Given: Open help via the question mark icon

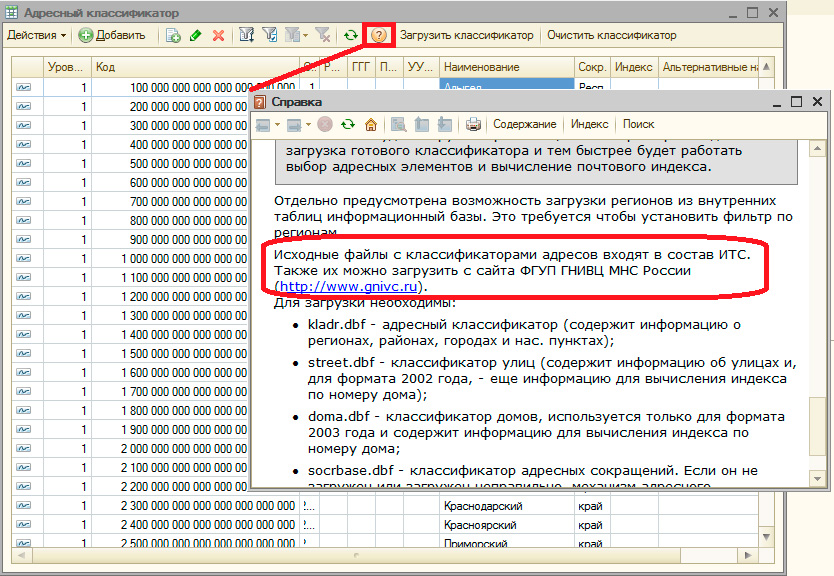Looking at the screenshot, I should [378, 35].
